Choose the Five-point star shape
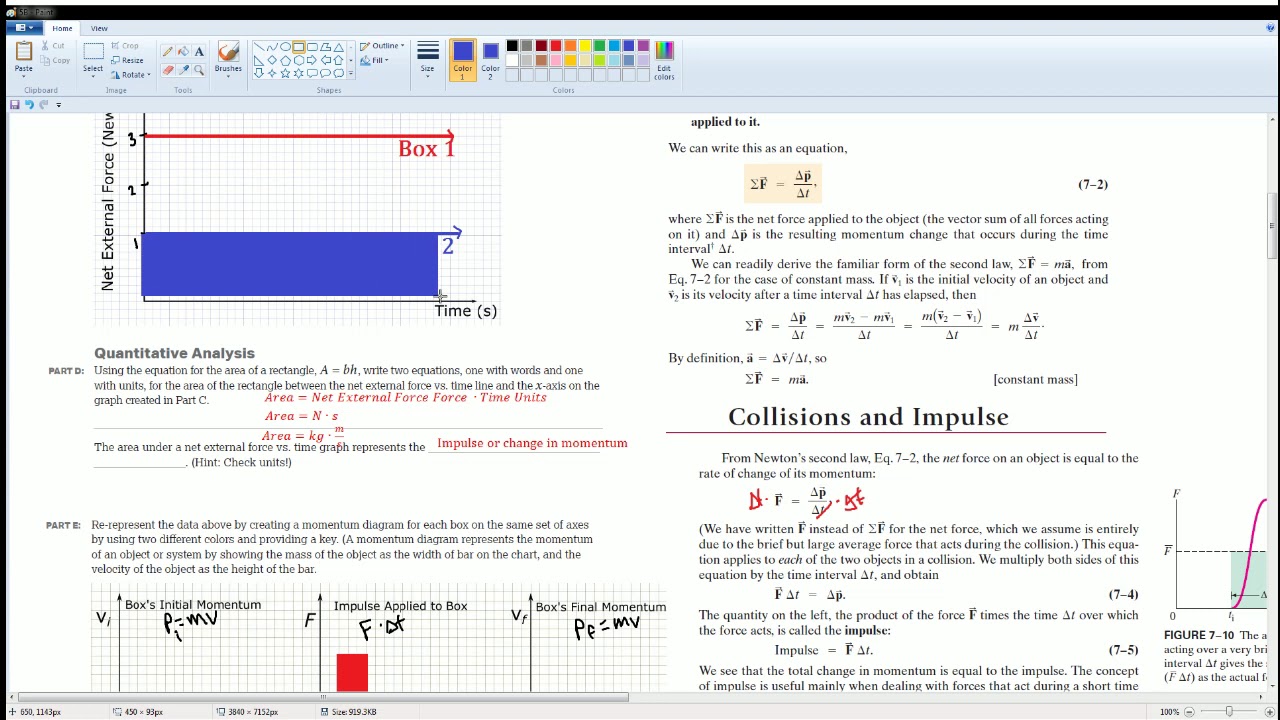 (285, 73)
